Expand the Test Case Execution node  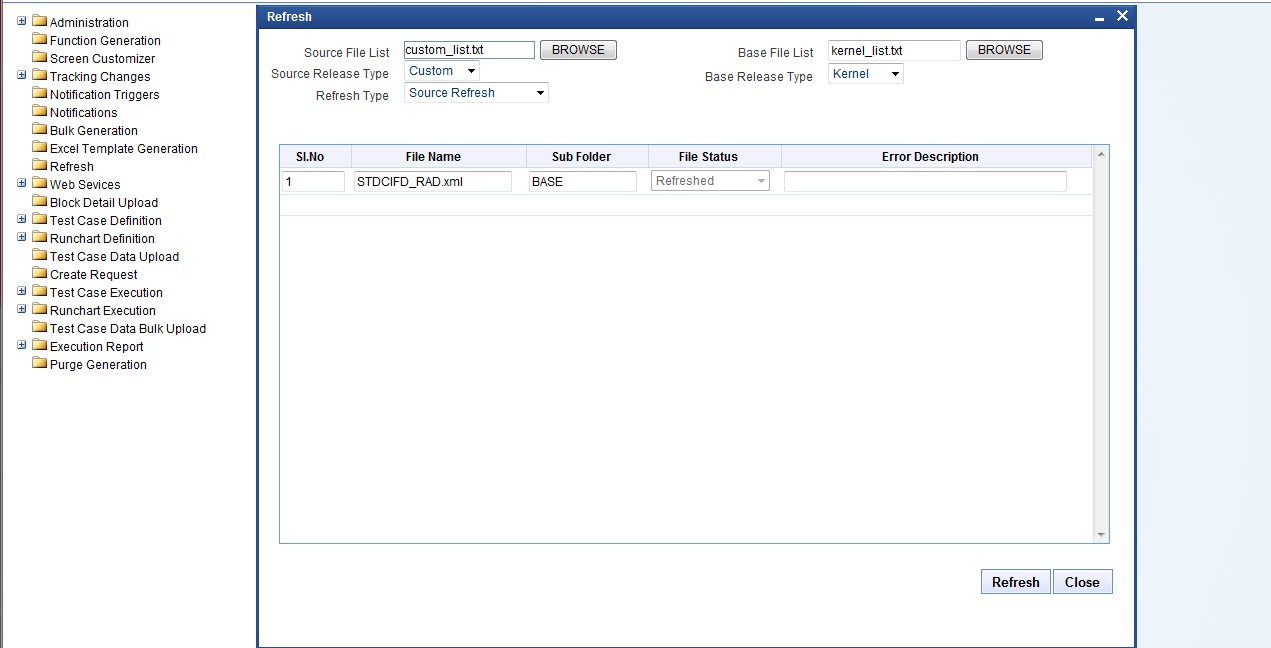point(22,291)
